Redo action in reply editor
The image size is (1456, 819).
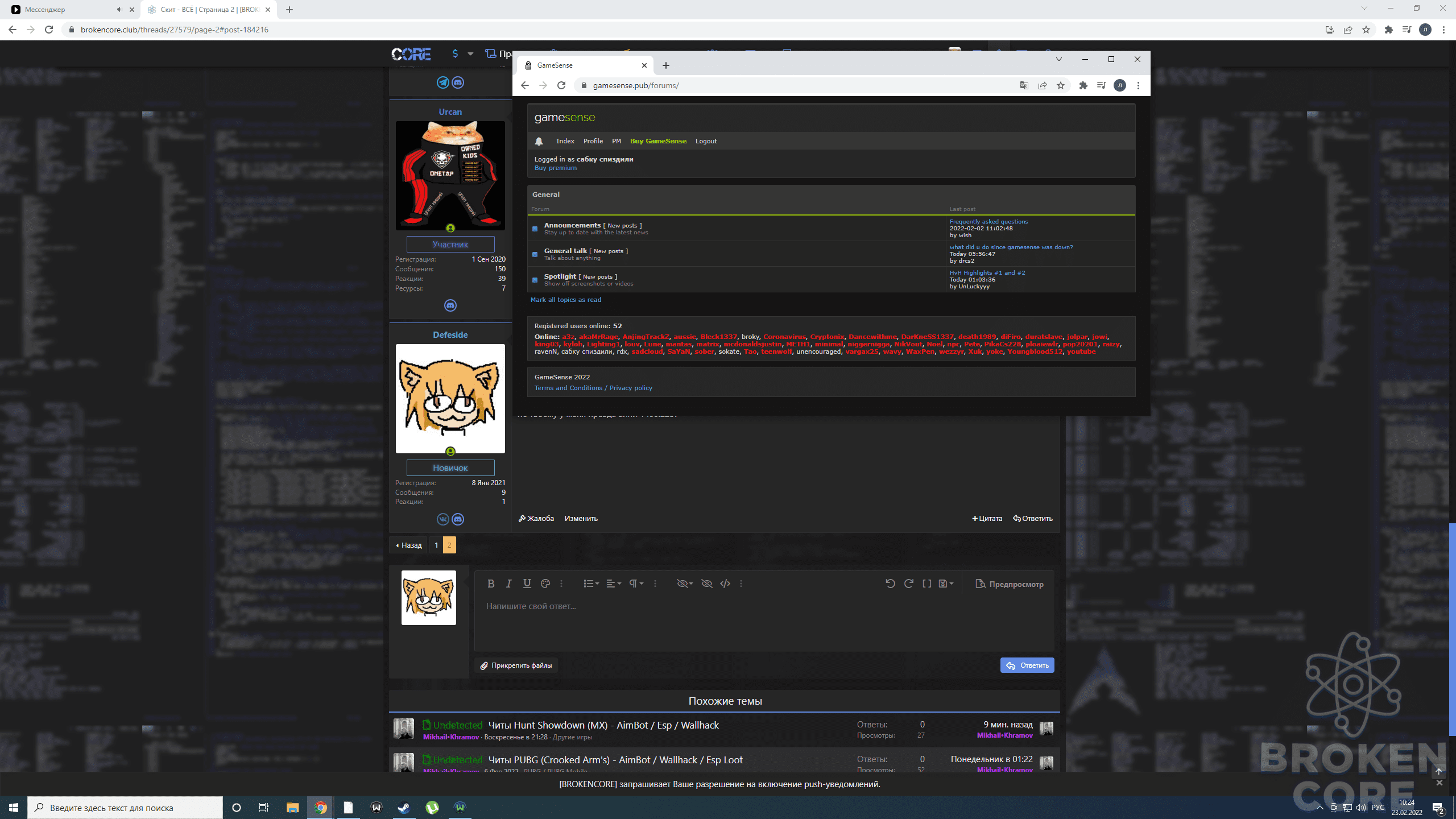point(909,584)
